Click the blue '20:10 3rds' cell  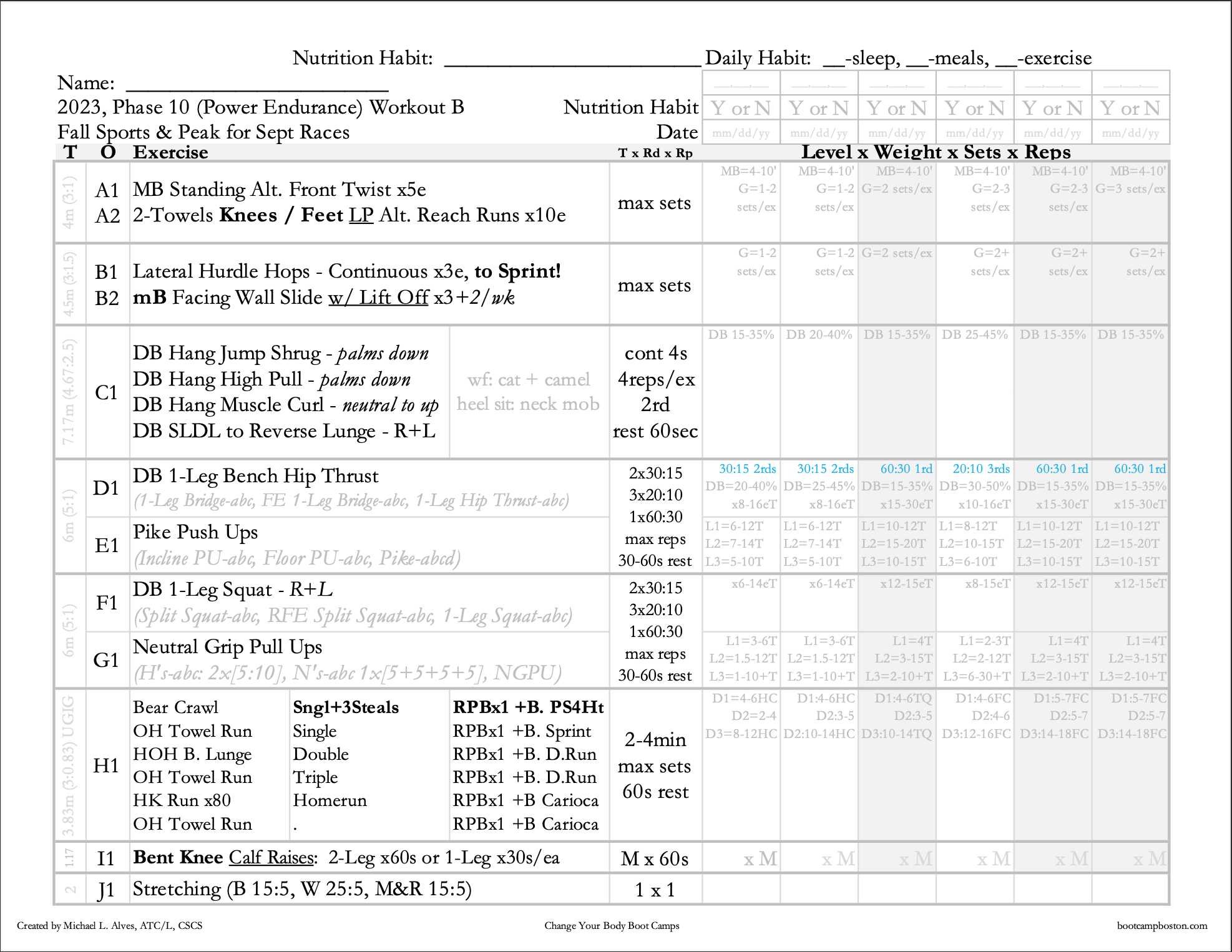click(981, 469)
